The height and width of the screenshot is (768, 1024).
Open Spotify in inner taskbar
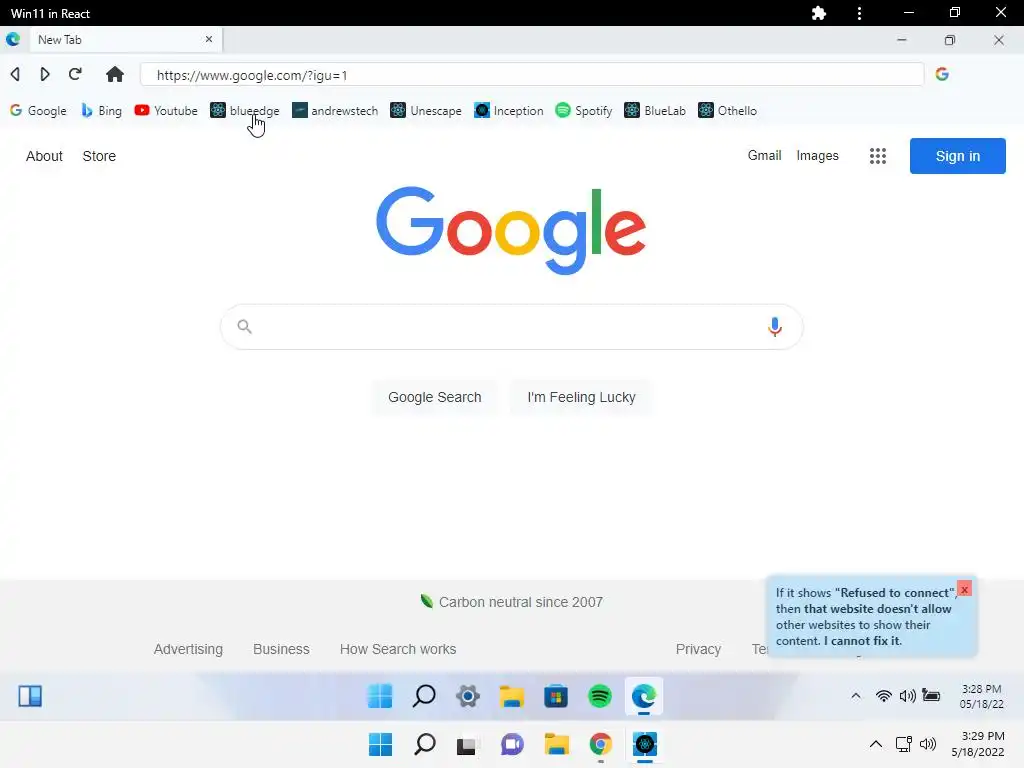click(600, 696)
